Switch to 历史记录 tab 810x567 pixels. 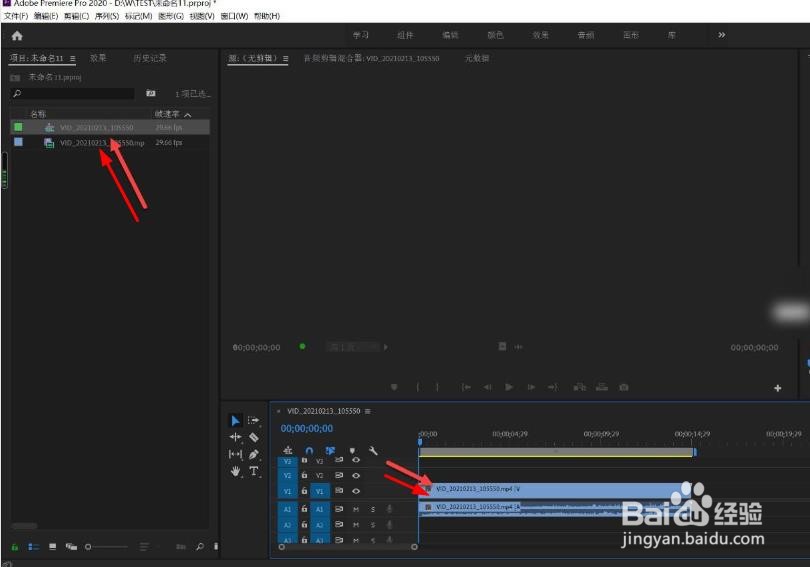pyautogui.click(x=150, y=58)
